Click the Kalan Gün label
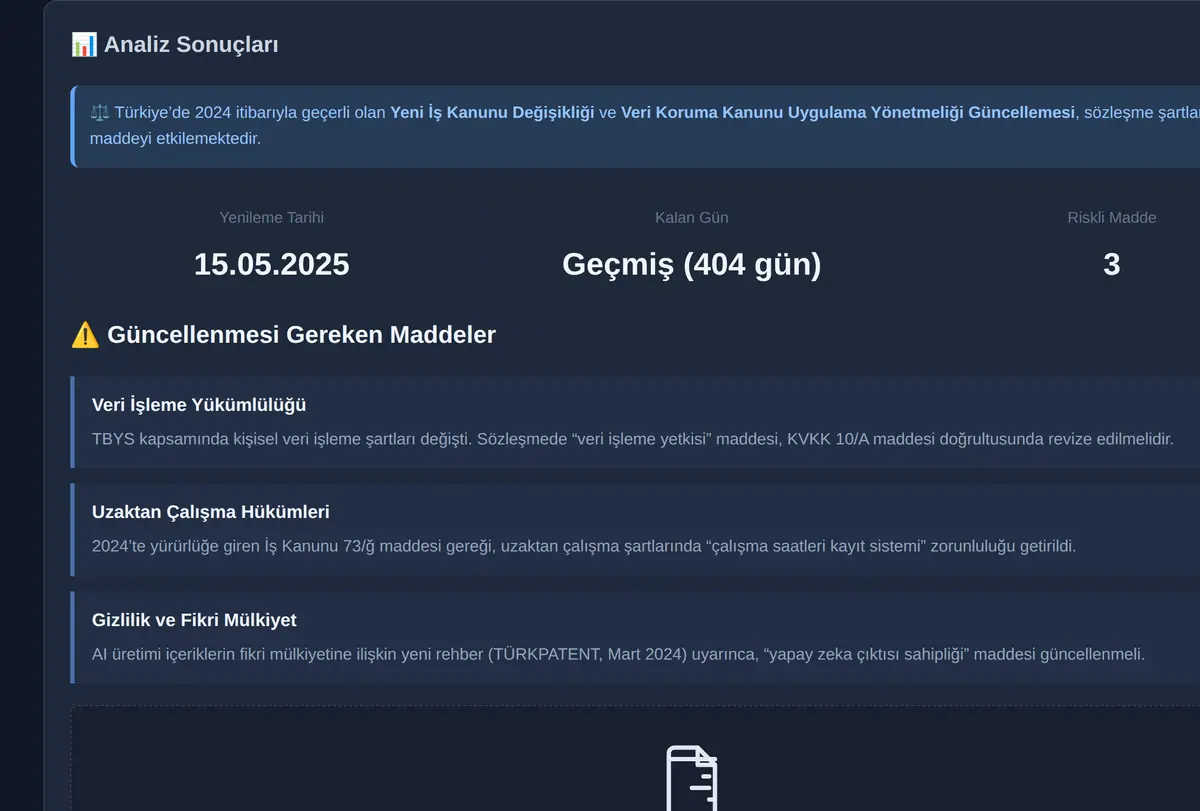Image resolution: width=1200 pixels, height=811 pixels. (692, 218)
